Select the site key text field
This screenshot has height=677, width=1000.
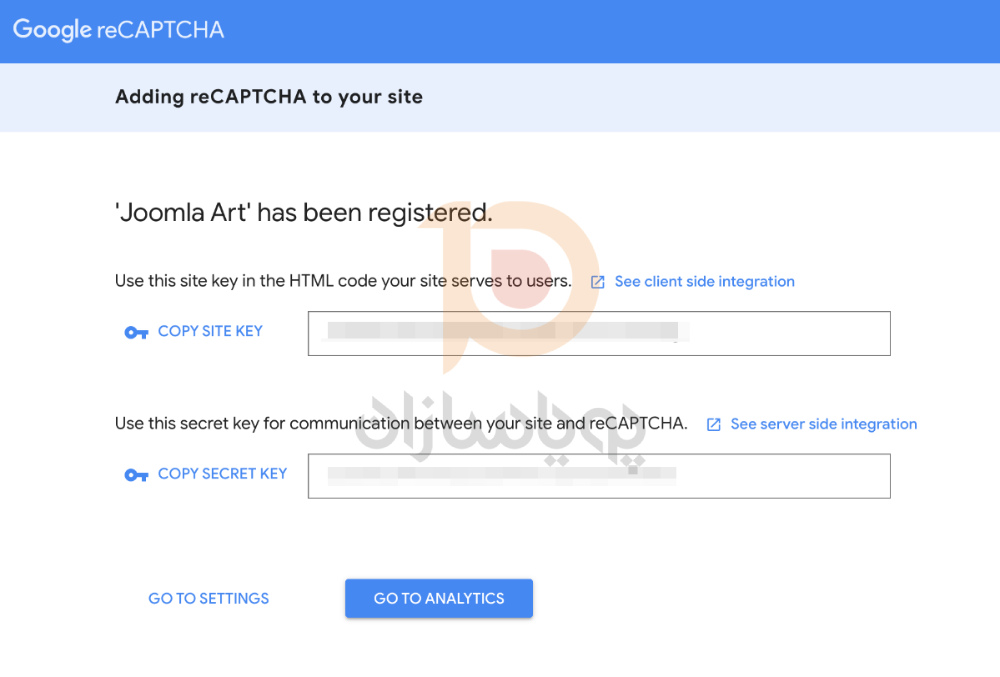point(598,333)
